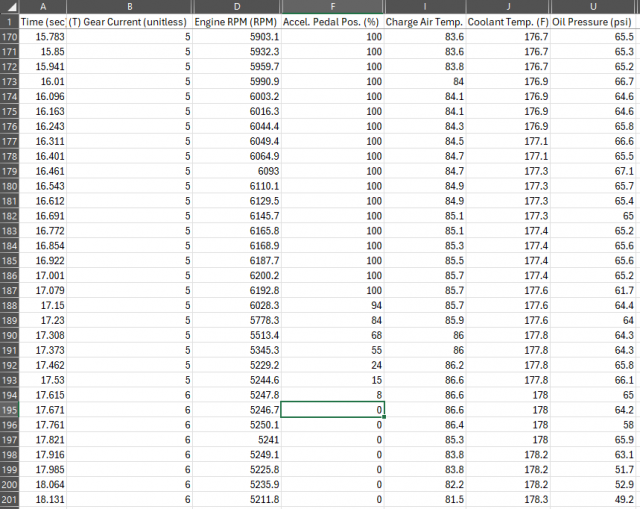Click column D header

coord(237,6)
